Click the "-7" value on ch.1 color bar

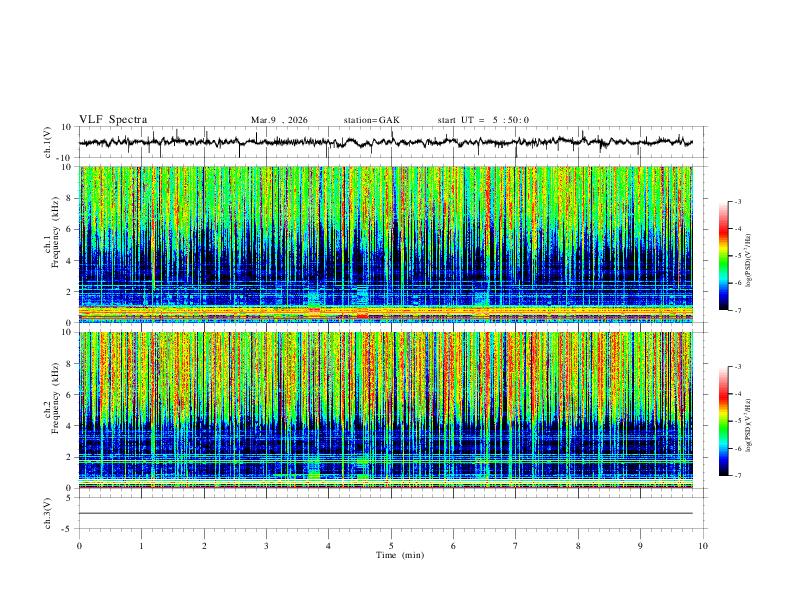pyautogui.click(x=737, y=311)
